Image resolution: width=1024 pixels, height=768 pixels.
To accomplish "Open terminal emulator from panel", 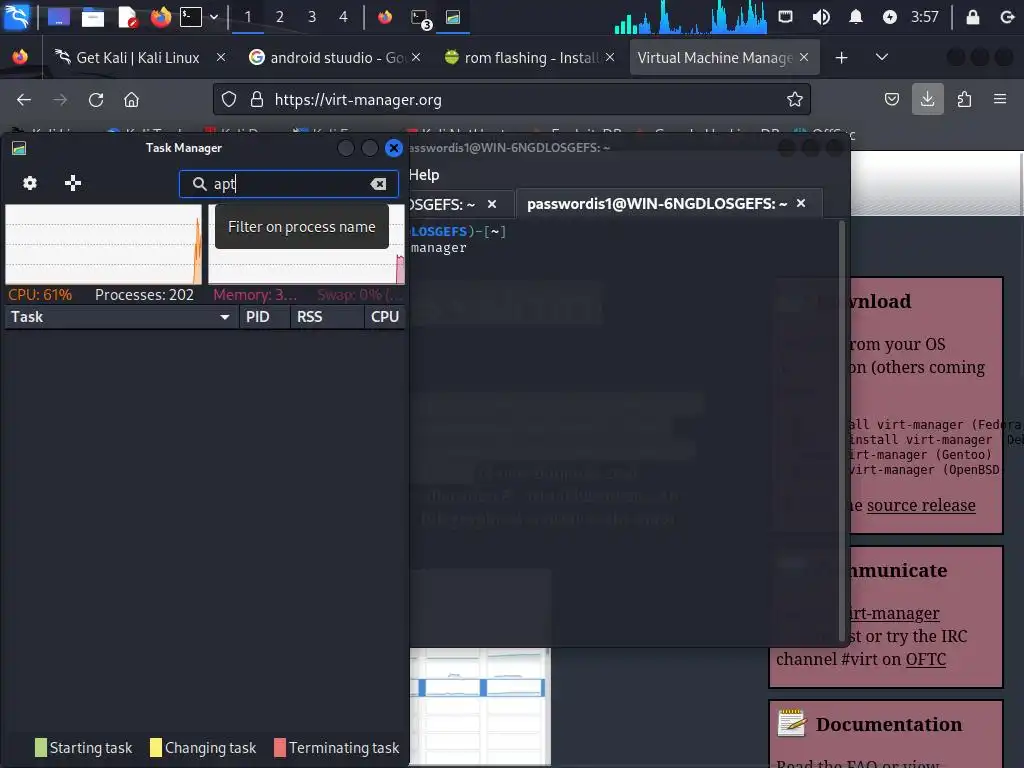I will coord(191,17).
